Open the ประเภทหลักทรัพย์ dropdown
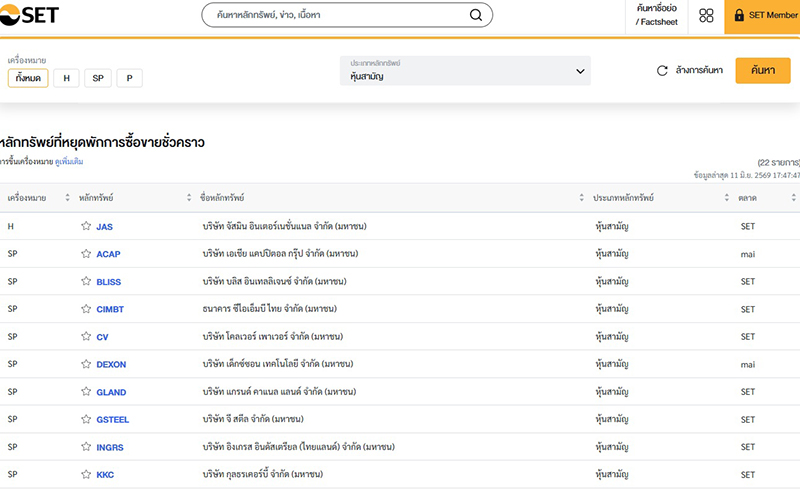 (x=465, y=70)
